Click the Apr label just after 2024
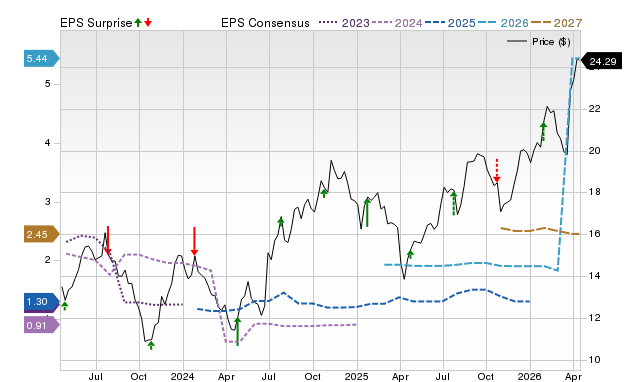 (226, 376)
